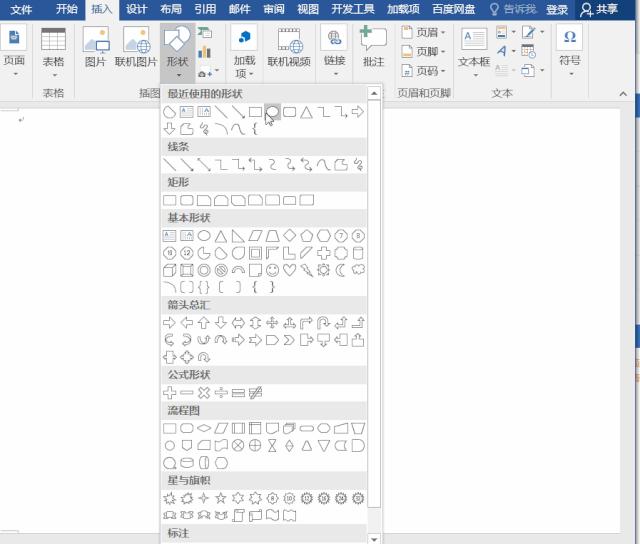The image size is (640, 544).
Task: Choose the smiley face shape
Action: [x=272, y=270]
